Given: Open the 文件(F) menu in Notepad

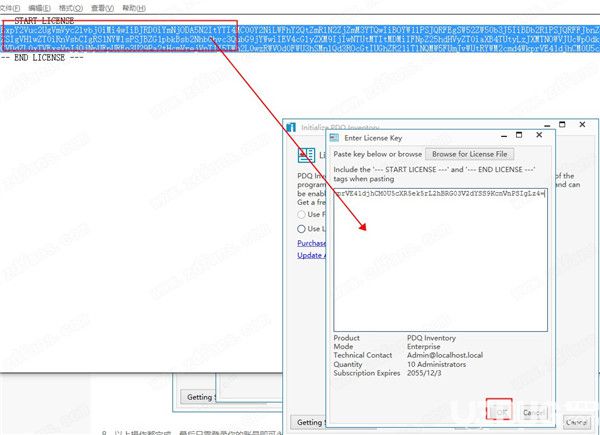Looking at the screenshot, I should pos(9,8).
